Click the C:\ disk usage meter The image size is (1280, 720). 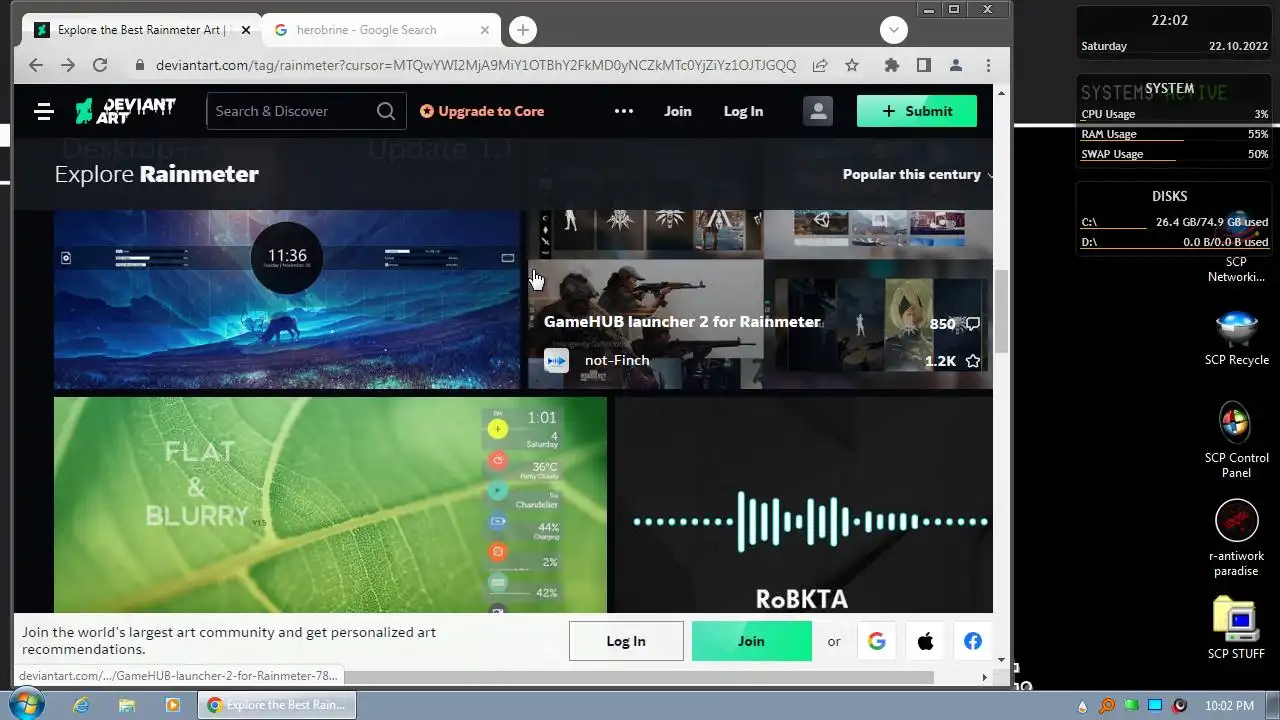pyautogui.click(x=1174, y=223)
